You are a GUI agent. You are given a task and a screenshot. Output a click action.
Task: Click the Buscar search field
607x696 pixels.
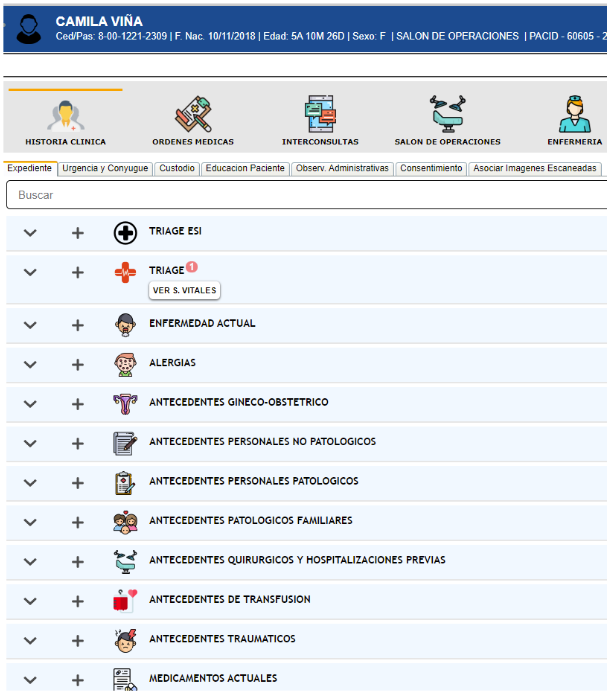pyautogui.click(x=300, y=195)
